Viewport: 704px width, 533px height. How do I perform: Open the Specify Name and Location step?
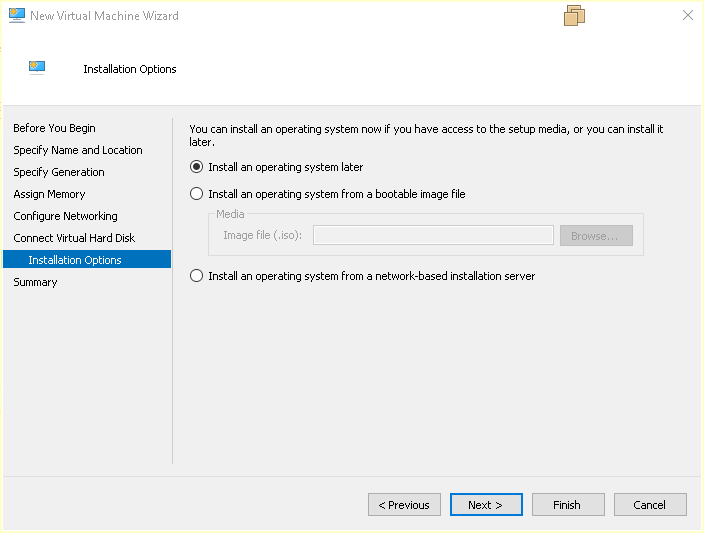78,150
